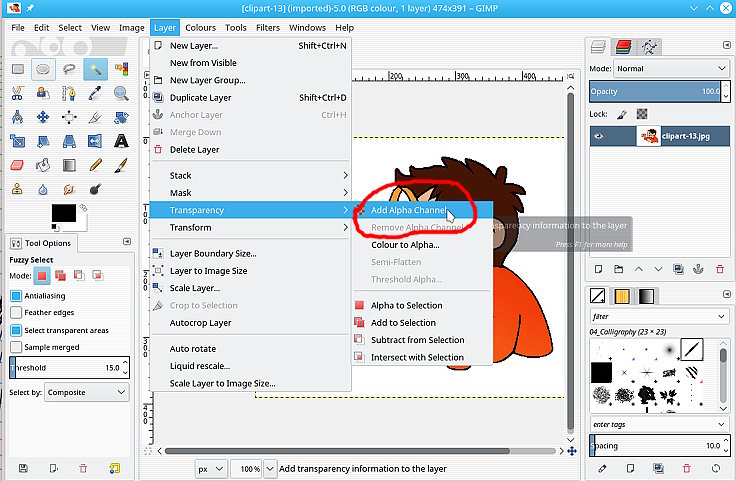736x481 pixels.
Task: Switch to the Gradients tab
Action: click(x=646, y=296)
